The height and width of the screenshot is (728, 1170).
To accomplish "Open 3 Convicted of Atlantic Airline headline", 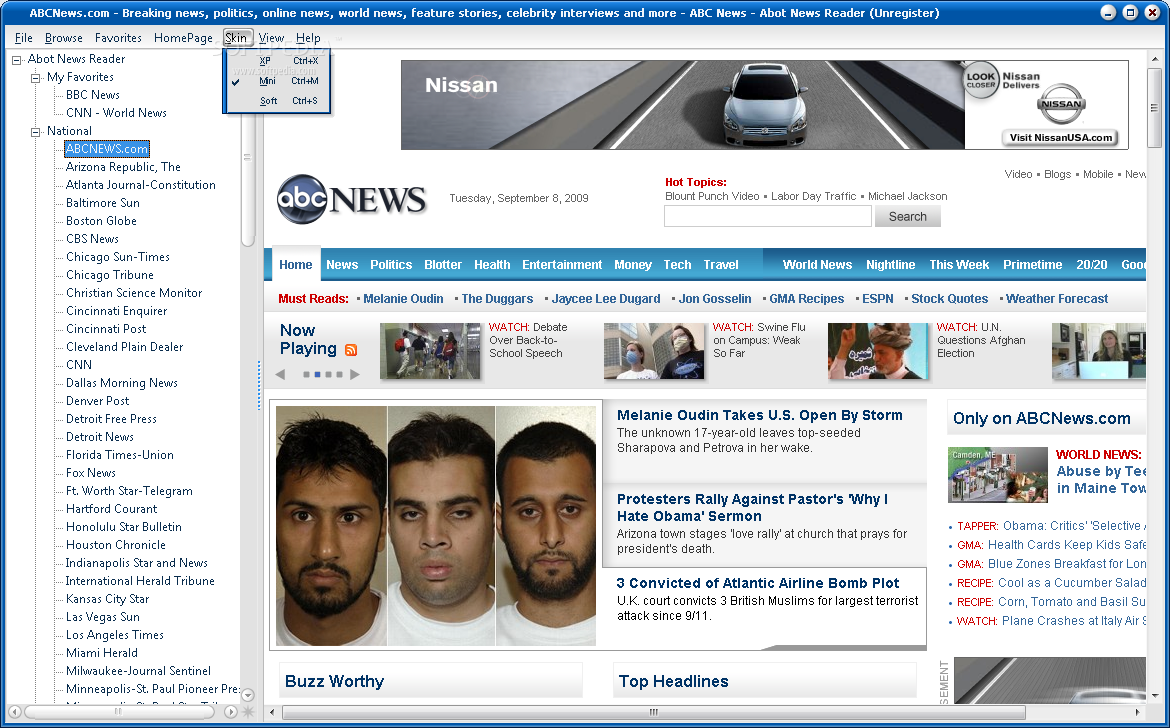I will pyautogui.click(x=758, y=583).
